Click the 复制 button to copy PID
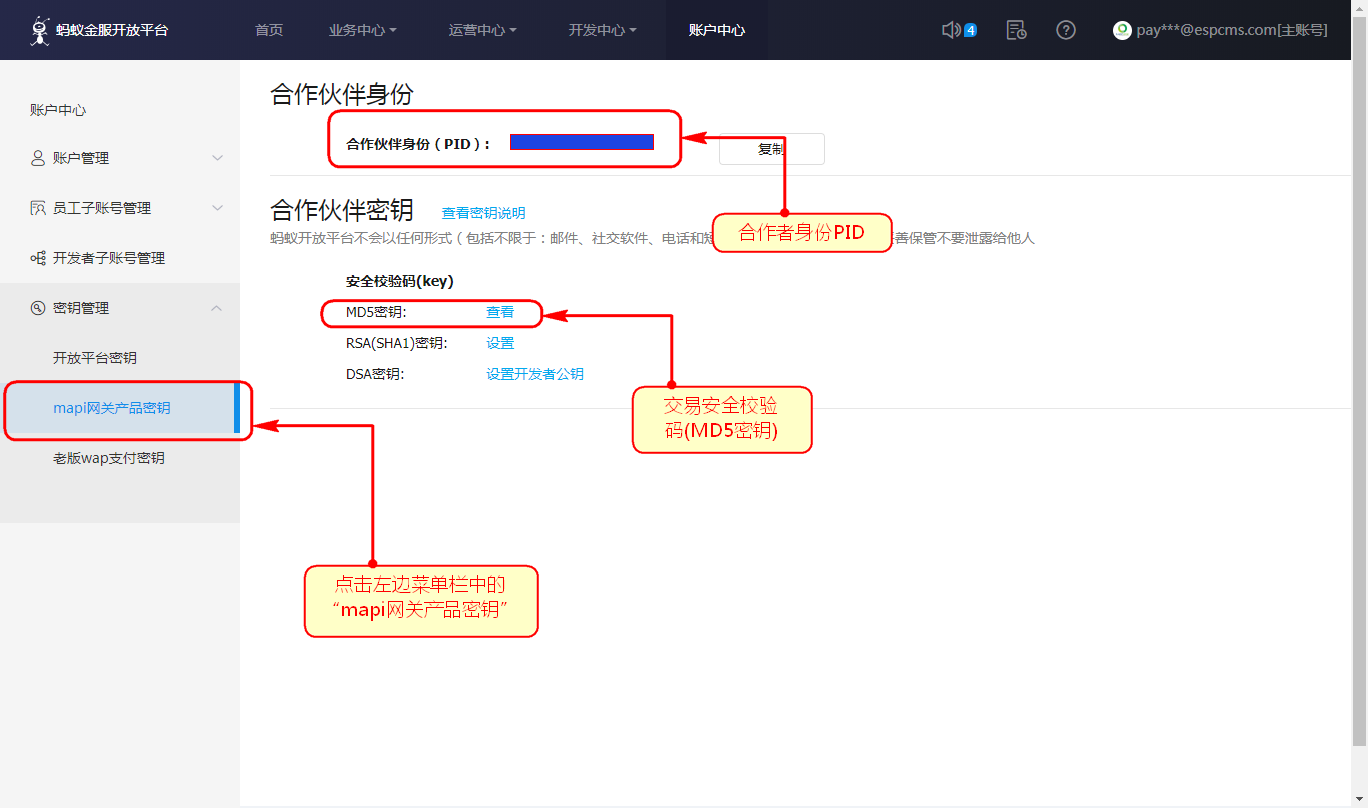 [x=772, y=149]
